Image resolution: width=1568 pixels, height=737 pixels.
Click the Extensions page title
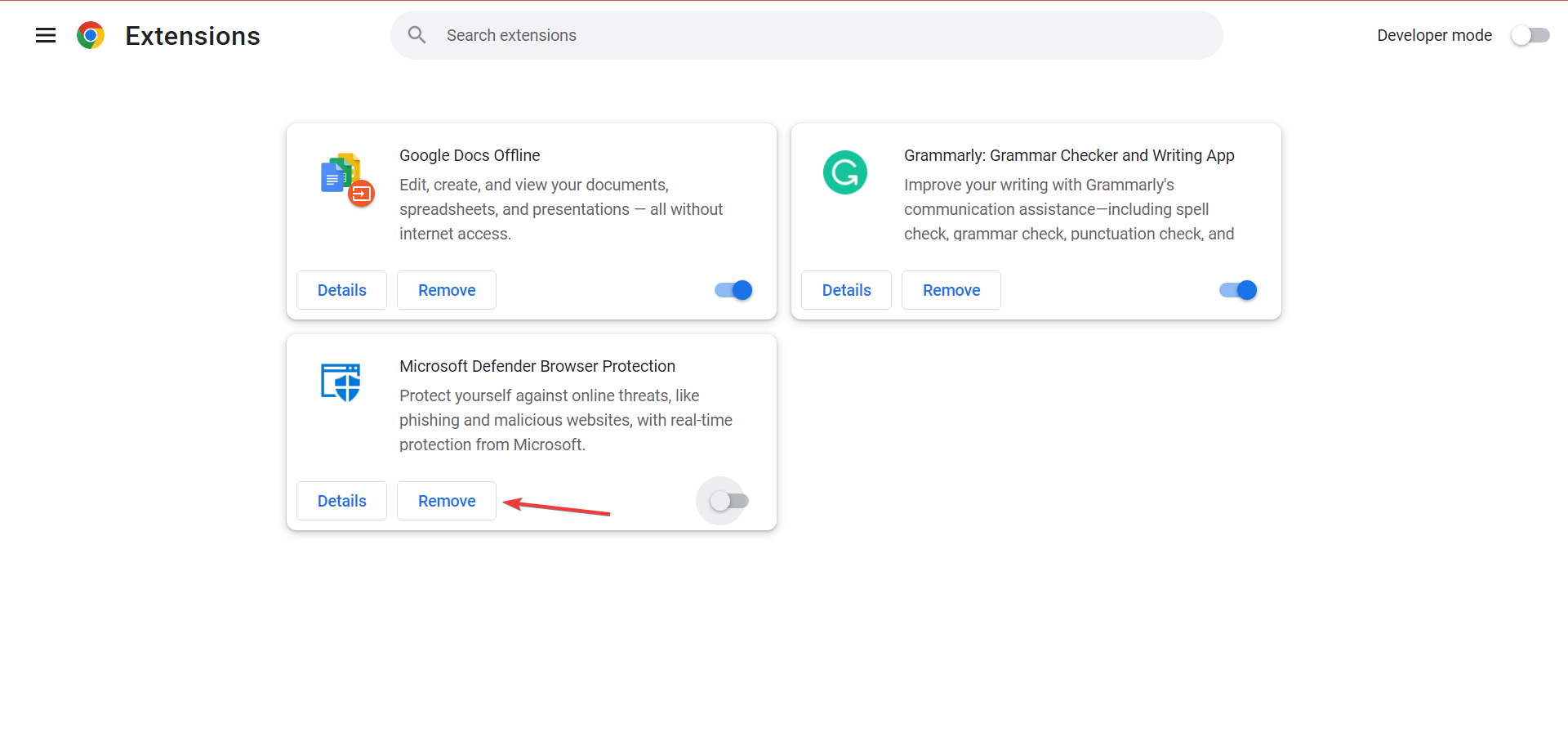(193, 36)
